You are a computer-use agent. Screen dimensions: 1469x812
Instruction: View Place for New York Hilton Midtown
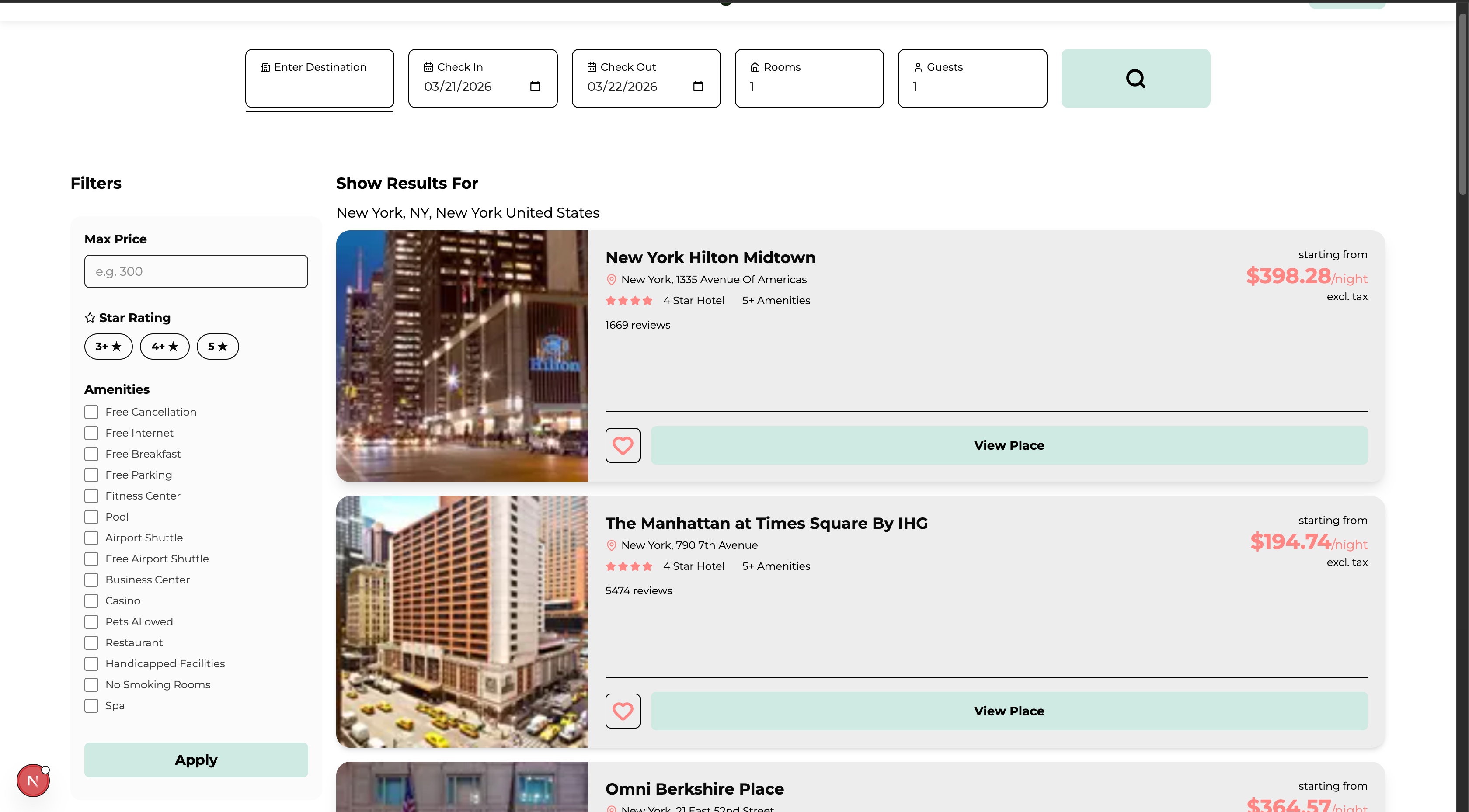tap(1009, 445)
